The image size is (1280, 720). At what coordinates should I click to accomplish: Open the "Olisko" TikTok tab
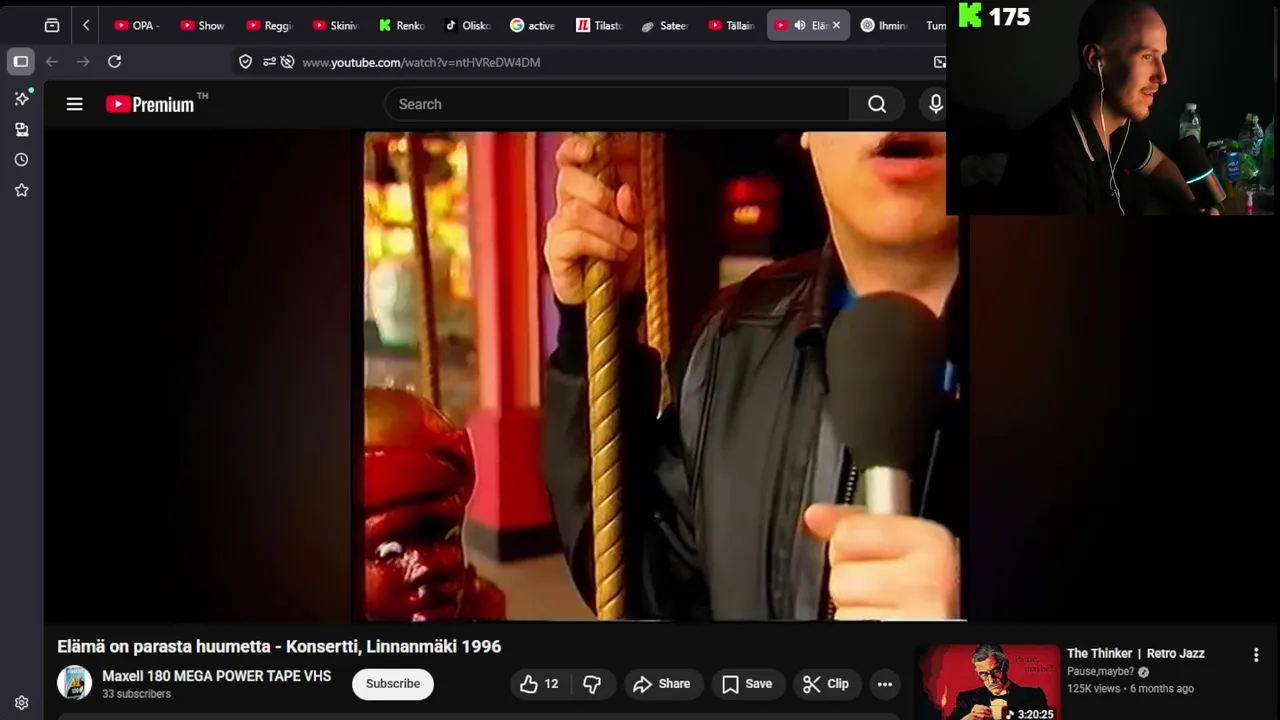[466, 25]
